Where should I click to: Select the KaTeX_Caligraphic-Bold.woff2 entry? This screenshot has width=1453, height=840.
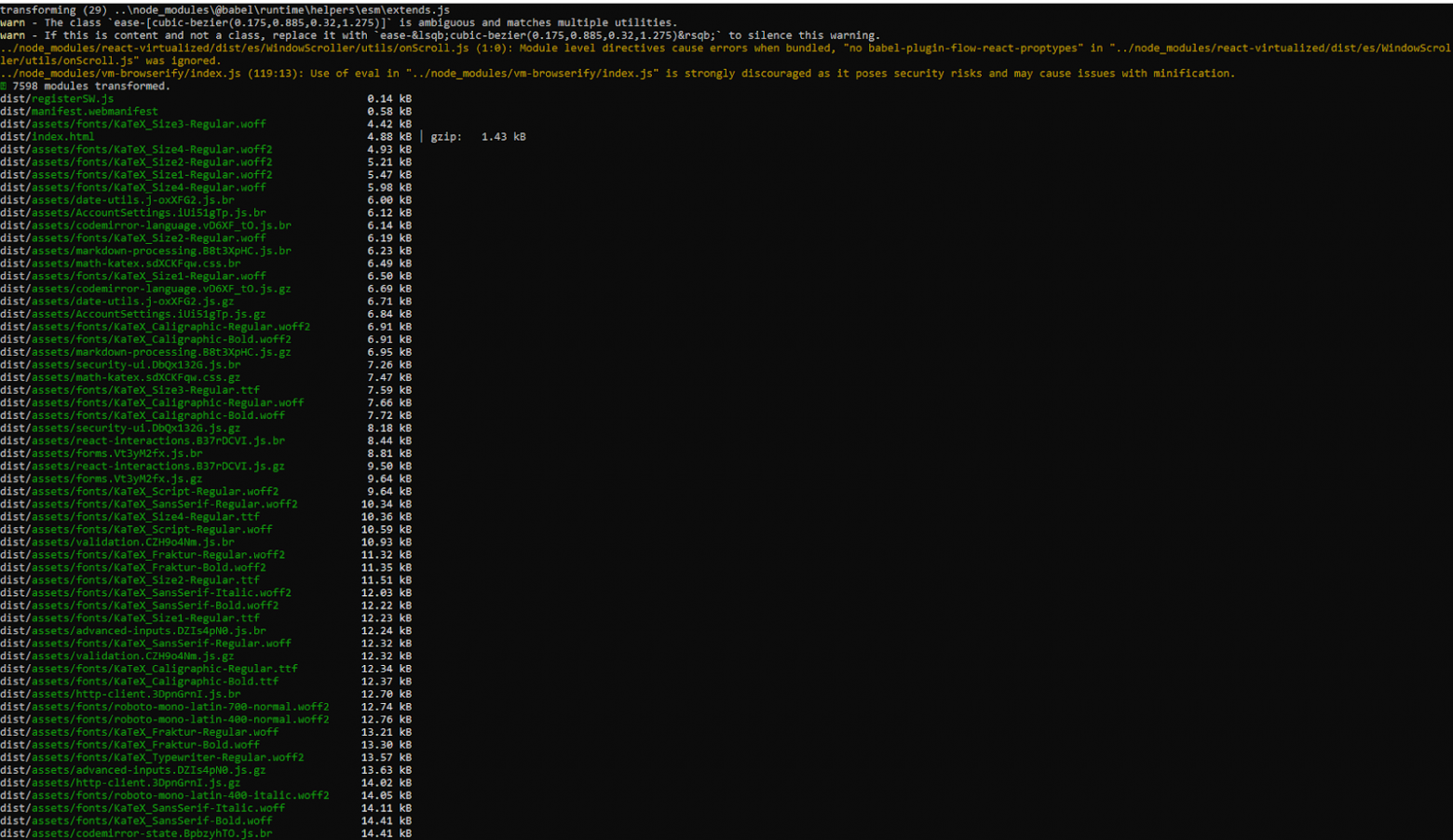tap(145, 339)
